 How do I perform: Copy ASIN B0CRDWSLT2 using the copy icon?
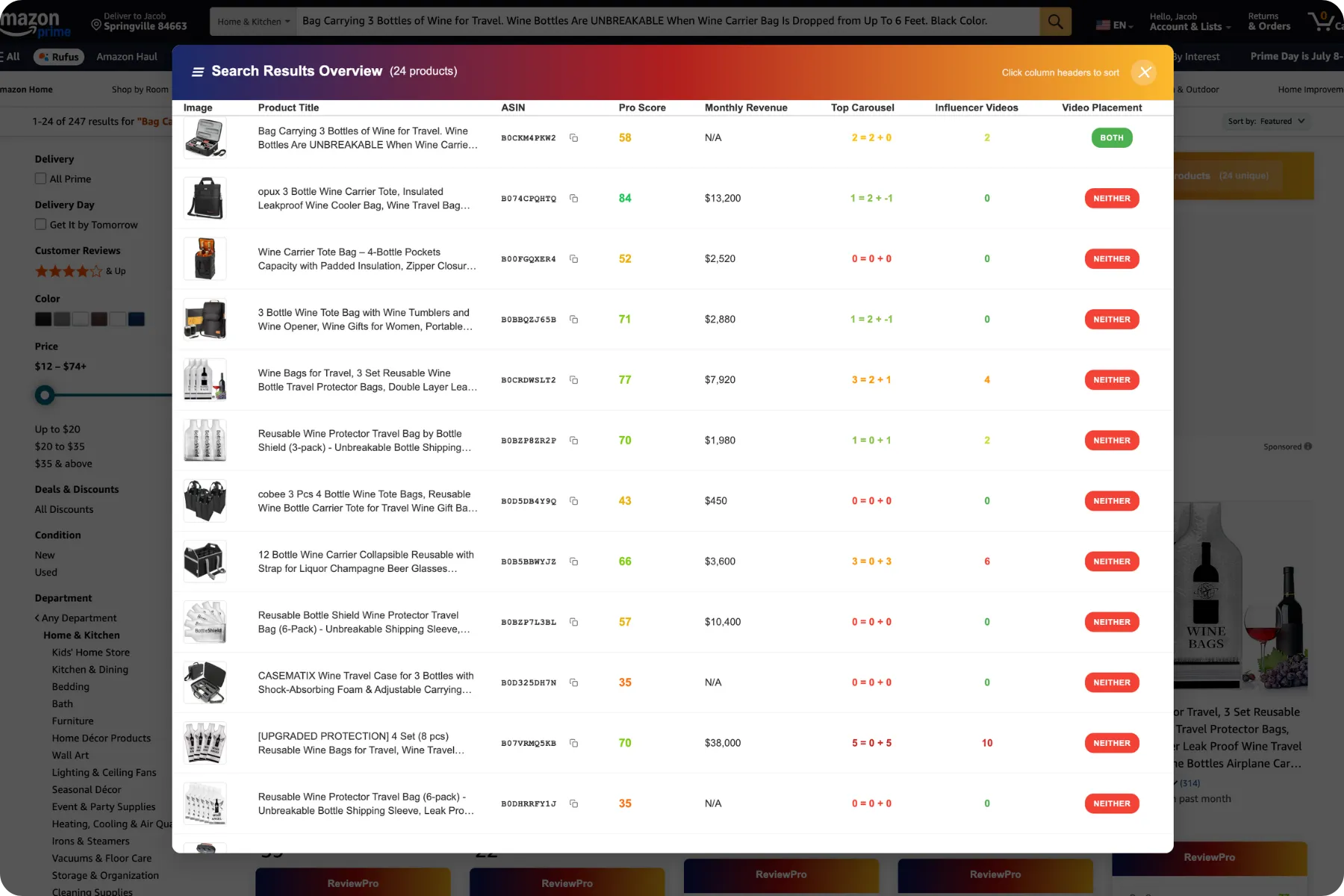(573, 380)
